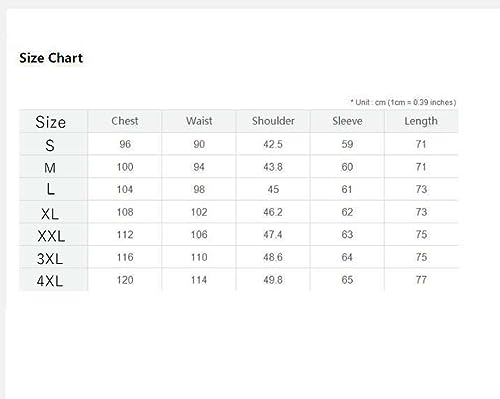Click the 4XL size row label
Screen dimensions: 500x399
click(50, 281)
